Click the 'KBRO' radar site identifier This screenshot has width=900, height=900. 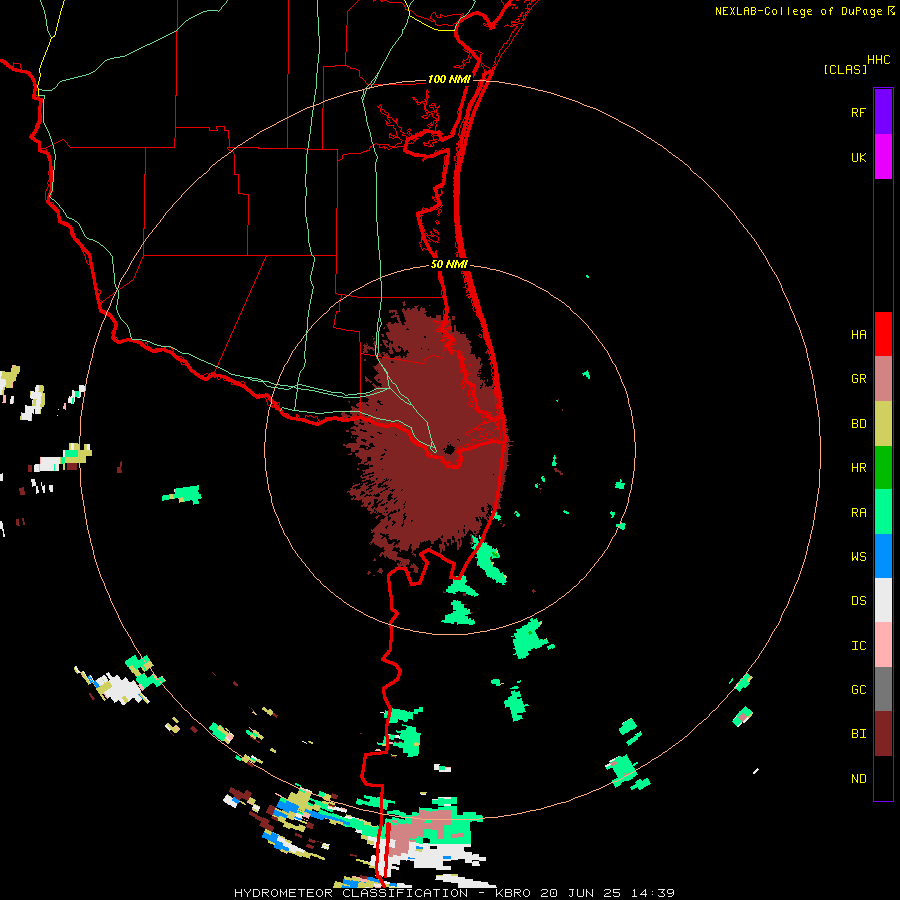click(x=513, y=893)
